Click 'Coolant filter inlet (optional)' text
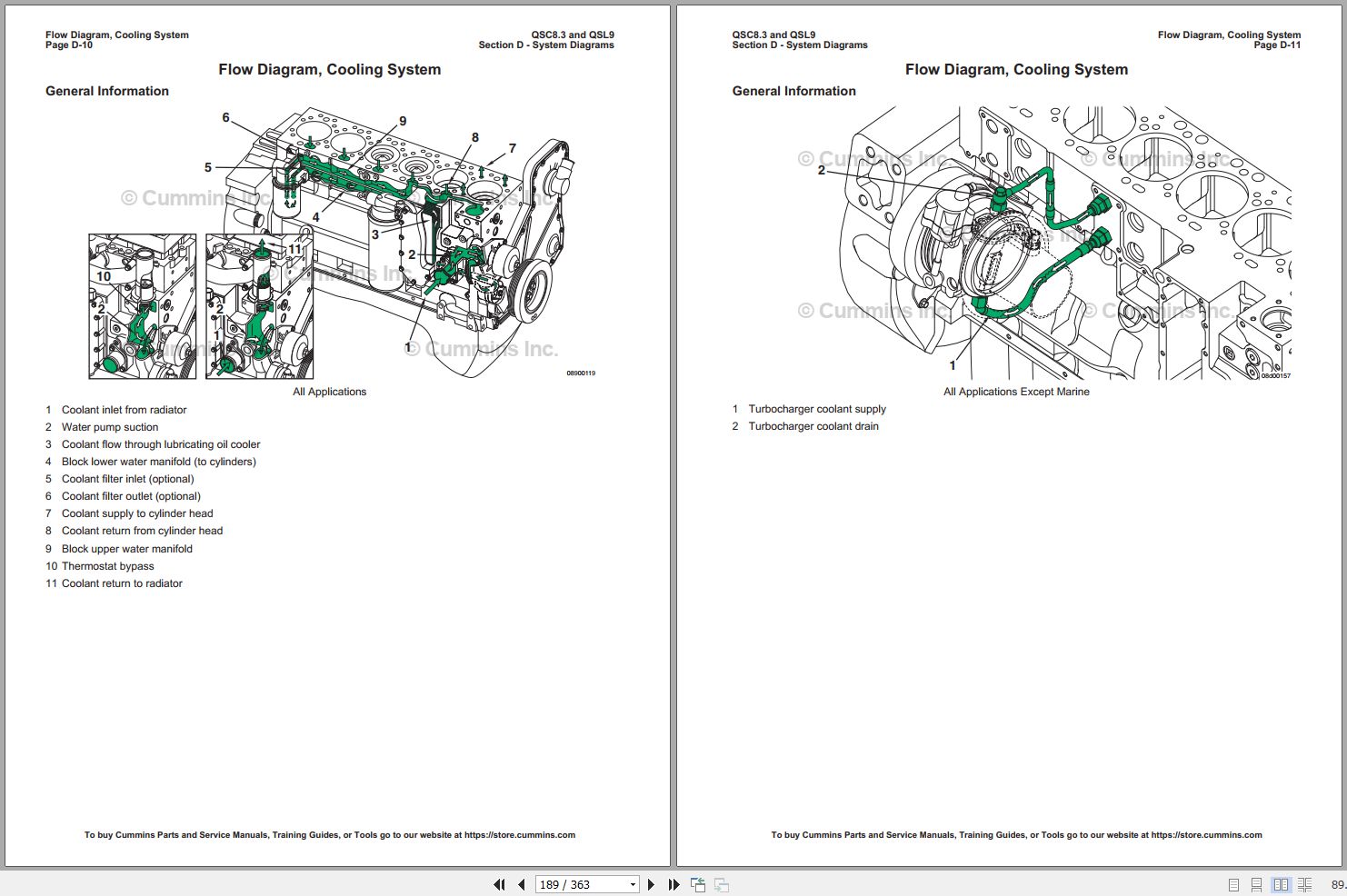This screenshot has height=896, width=1347. click(128, 479)
